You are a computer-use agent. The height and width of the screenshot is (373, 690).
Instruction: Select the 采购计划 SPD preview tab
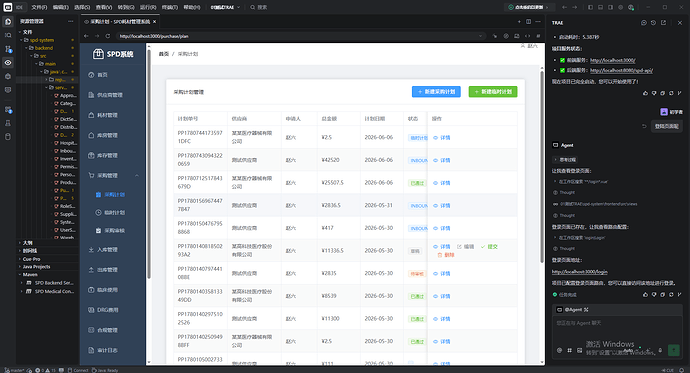click(120, 21)
